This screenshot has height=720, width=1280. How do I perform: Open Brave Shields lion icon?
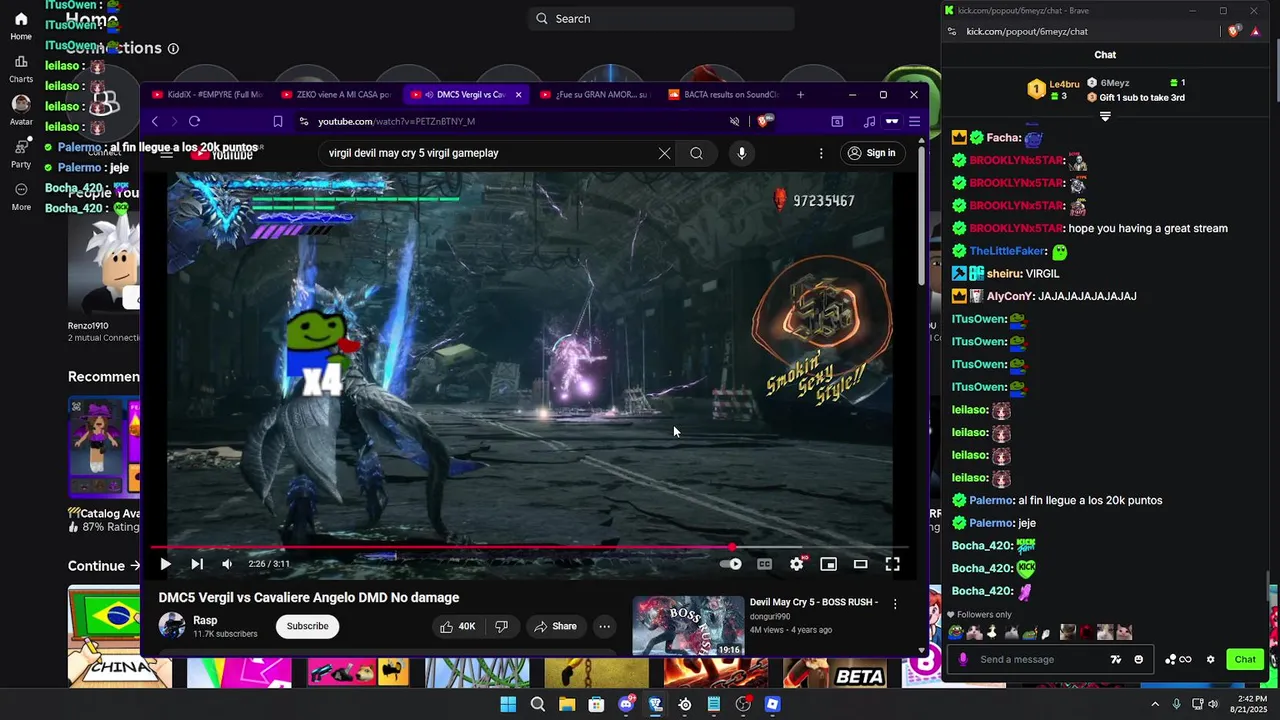coord(766,121)
